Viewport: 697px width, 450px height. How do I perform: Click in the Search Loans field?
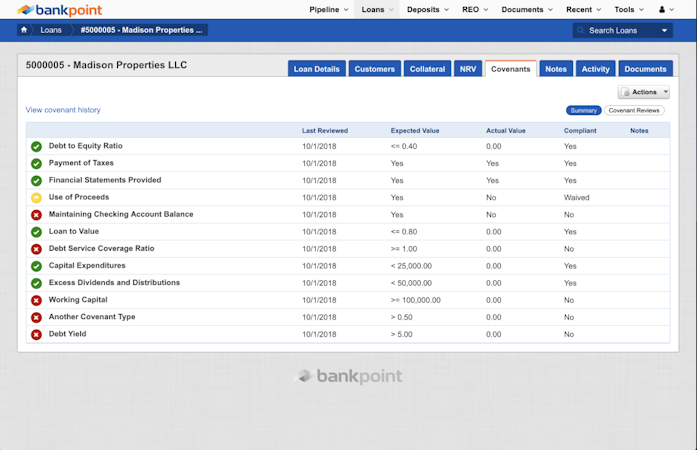tap(622, 31)
